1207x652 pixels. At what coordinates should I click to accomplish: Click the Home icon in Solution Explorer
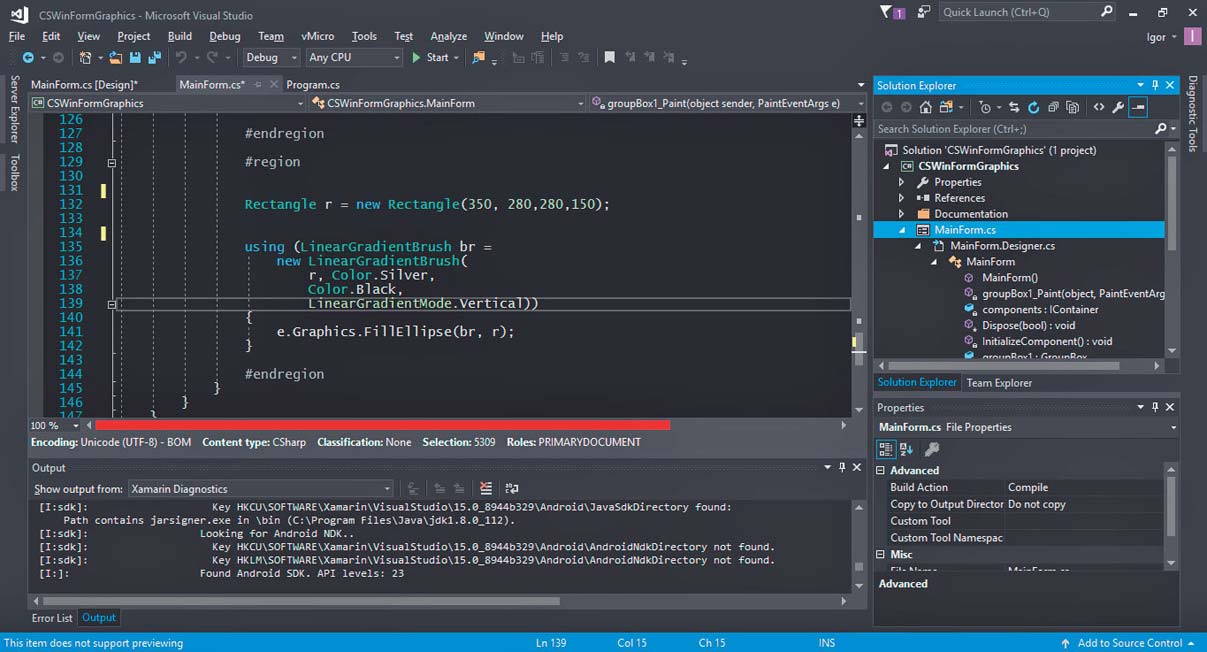(926, 107)
